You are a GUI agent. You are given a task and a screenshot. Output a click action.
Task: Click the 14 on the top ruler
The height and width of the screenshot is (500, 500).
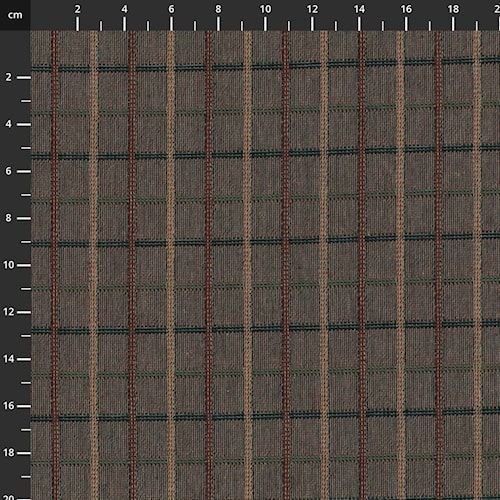click(x=359, y=9)
